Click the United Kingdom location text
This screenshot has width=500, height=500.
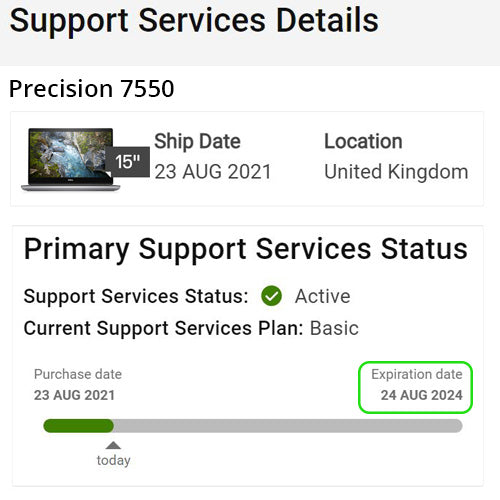point(396,172)
